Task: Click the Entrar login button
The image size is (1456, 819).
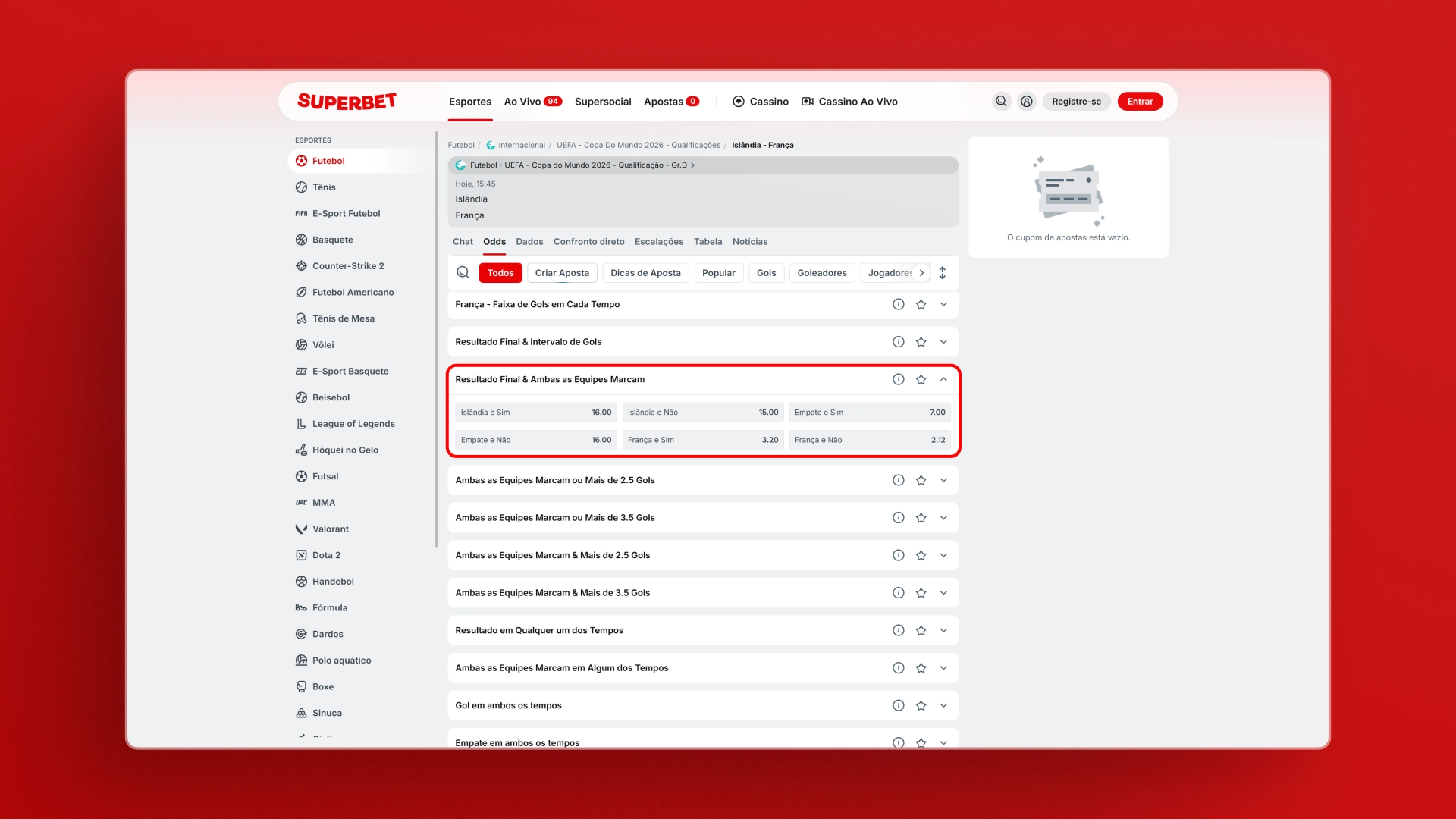Action: tap(1139, 102)
